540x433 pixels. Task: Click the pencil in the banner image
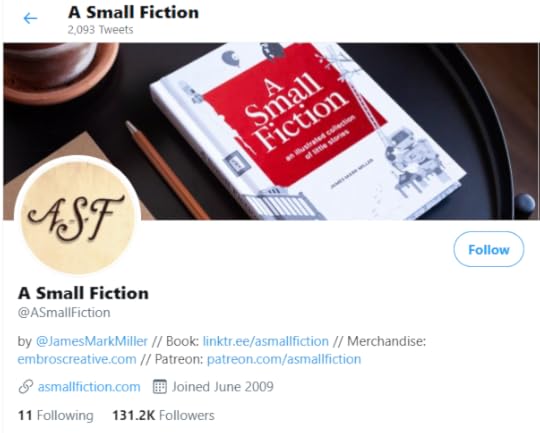pos(167,170)
